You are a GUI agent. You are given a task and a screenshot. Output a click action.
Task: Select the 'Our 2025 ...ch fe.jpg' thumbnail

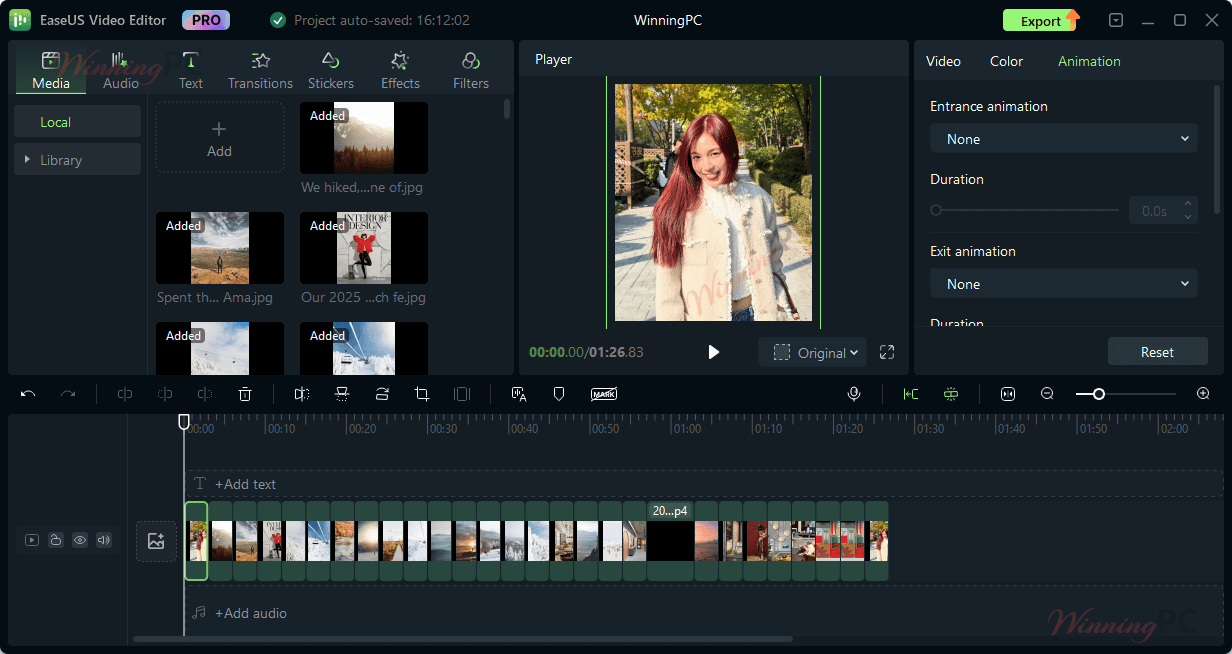pyautogui.click(x=364, y=248)
